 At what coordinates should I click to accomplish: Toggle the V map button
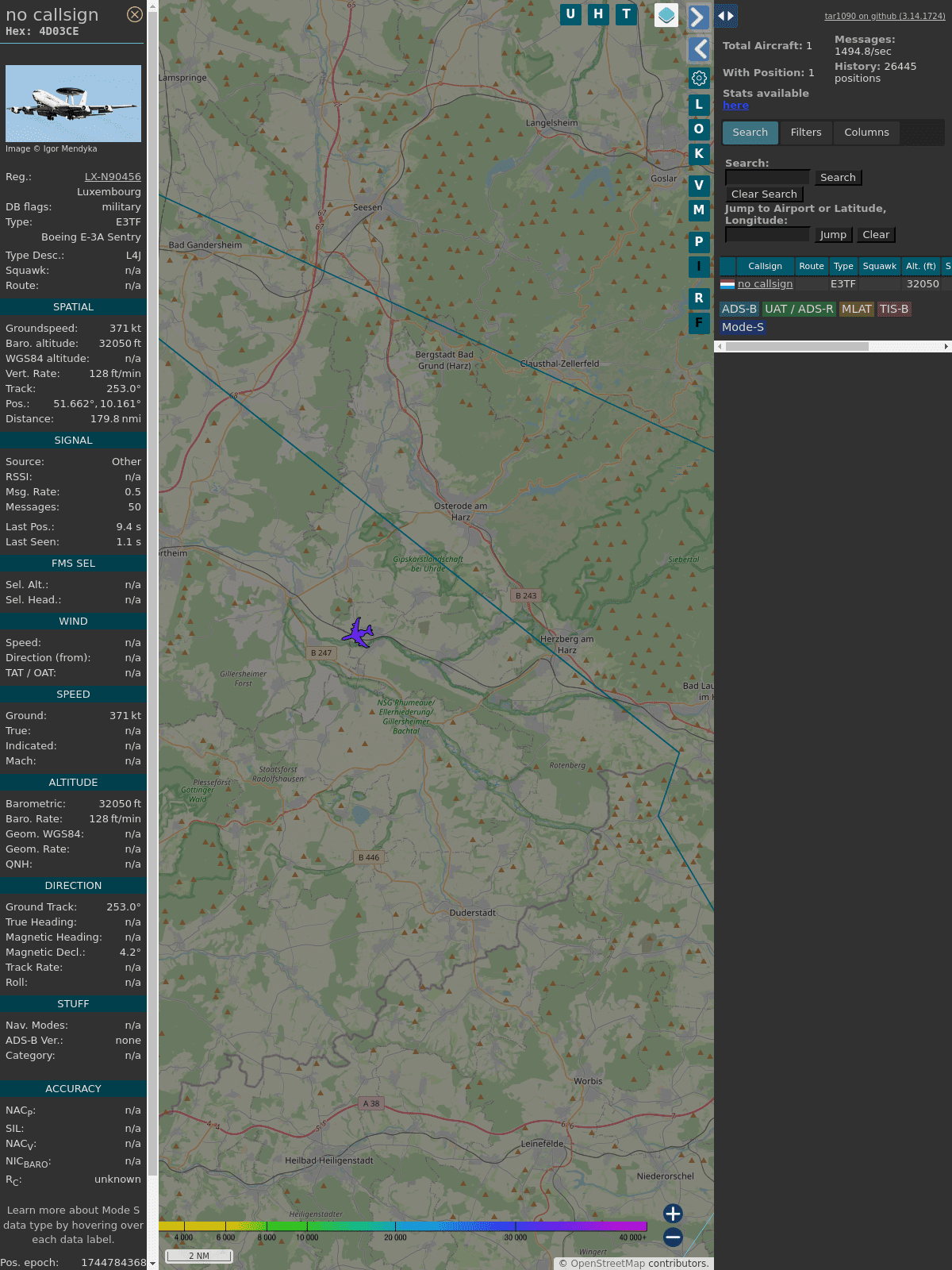pyautogui.click(x=699, y=186)
